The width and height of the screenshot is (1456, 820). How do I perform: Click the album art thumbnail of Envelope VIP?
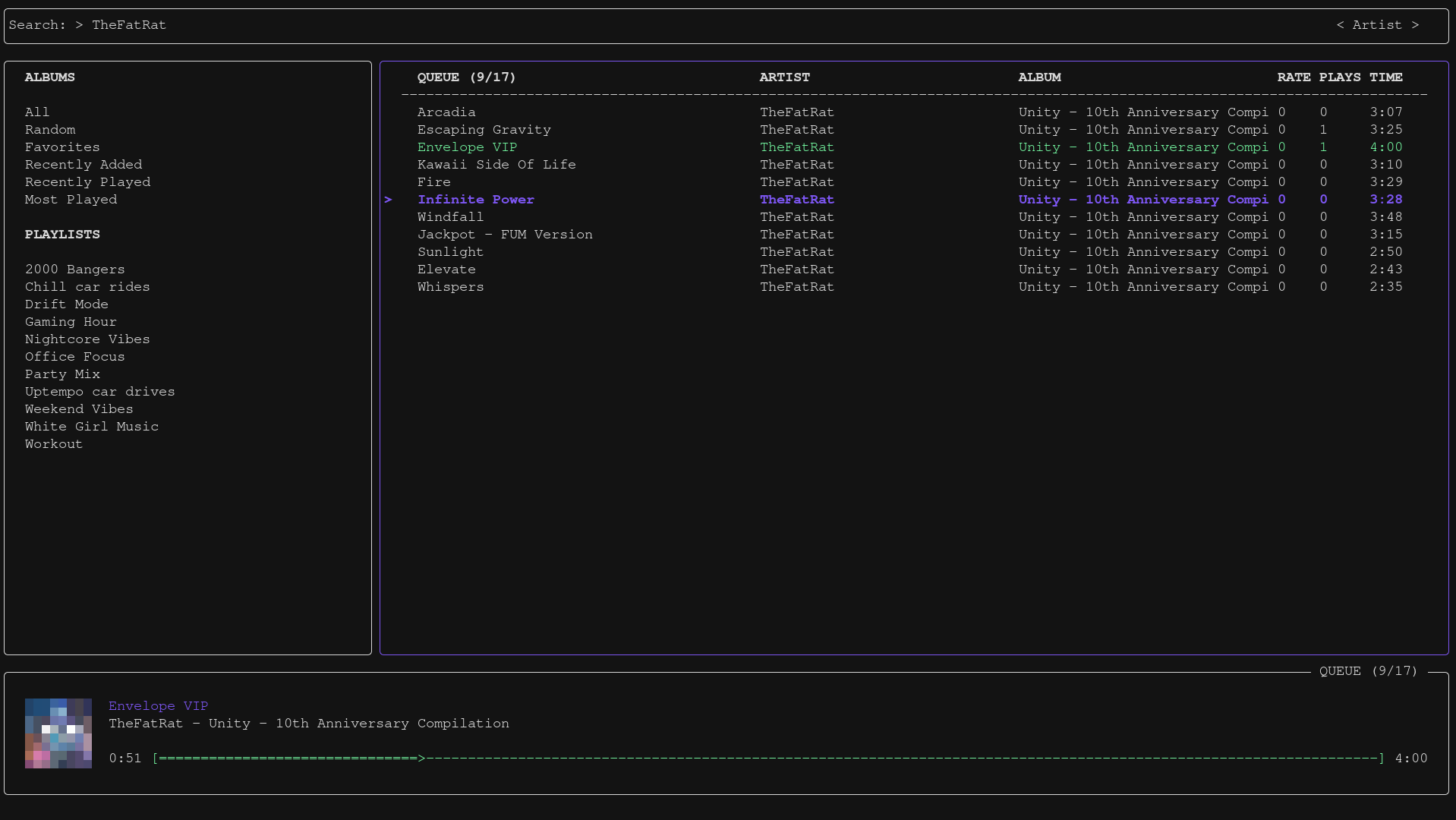tap(58, 733)
